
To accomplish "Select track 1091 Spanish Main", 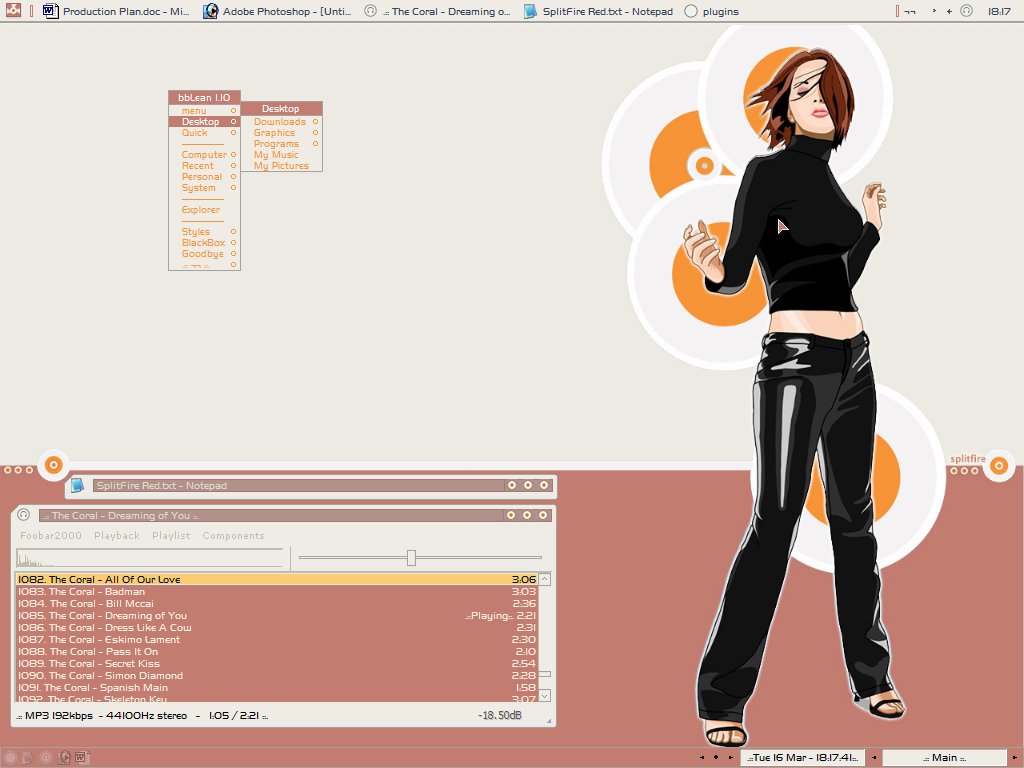I will 277,687.
